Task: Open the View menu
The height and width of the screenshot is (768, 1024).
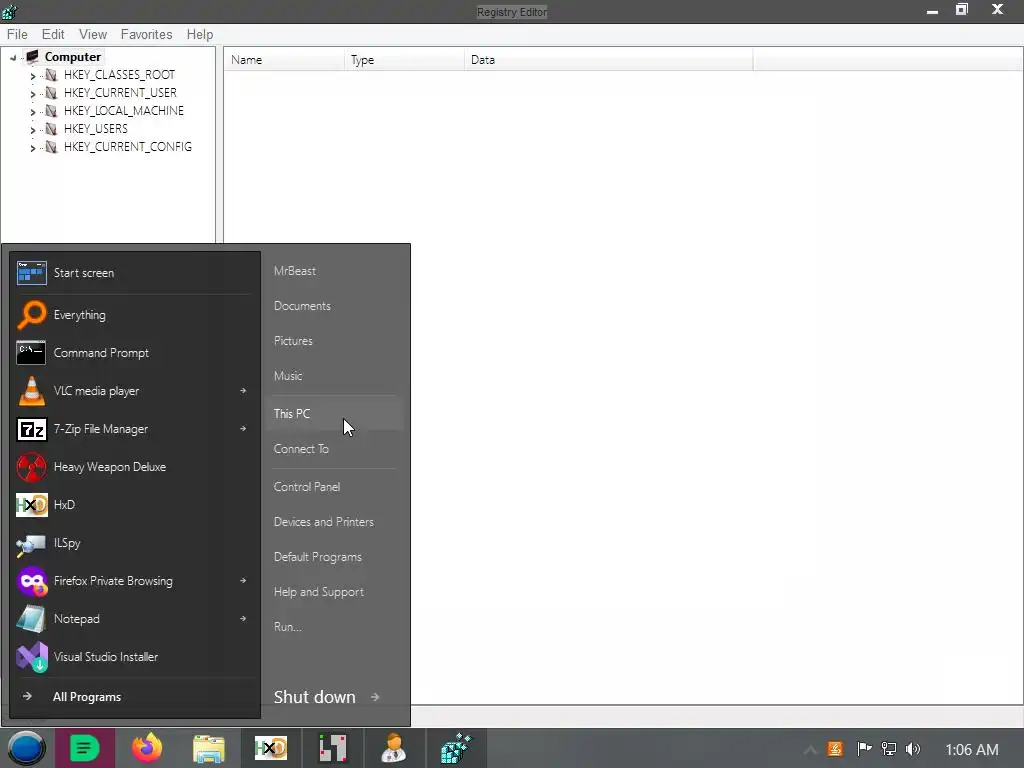Action: pyautogui.click(x=93, y=35)
